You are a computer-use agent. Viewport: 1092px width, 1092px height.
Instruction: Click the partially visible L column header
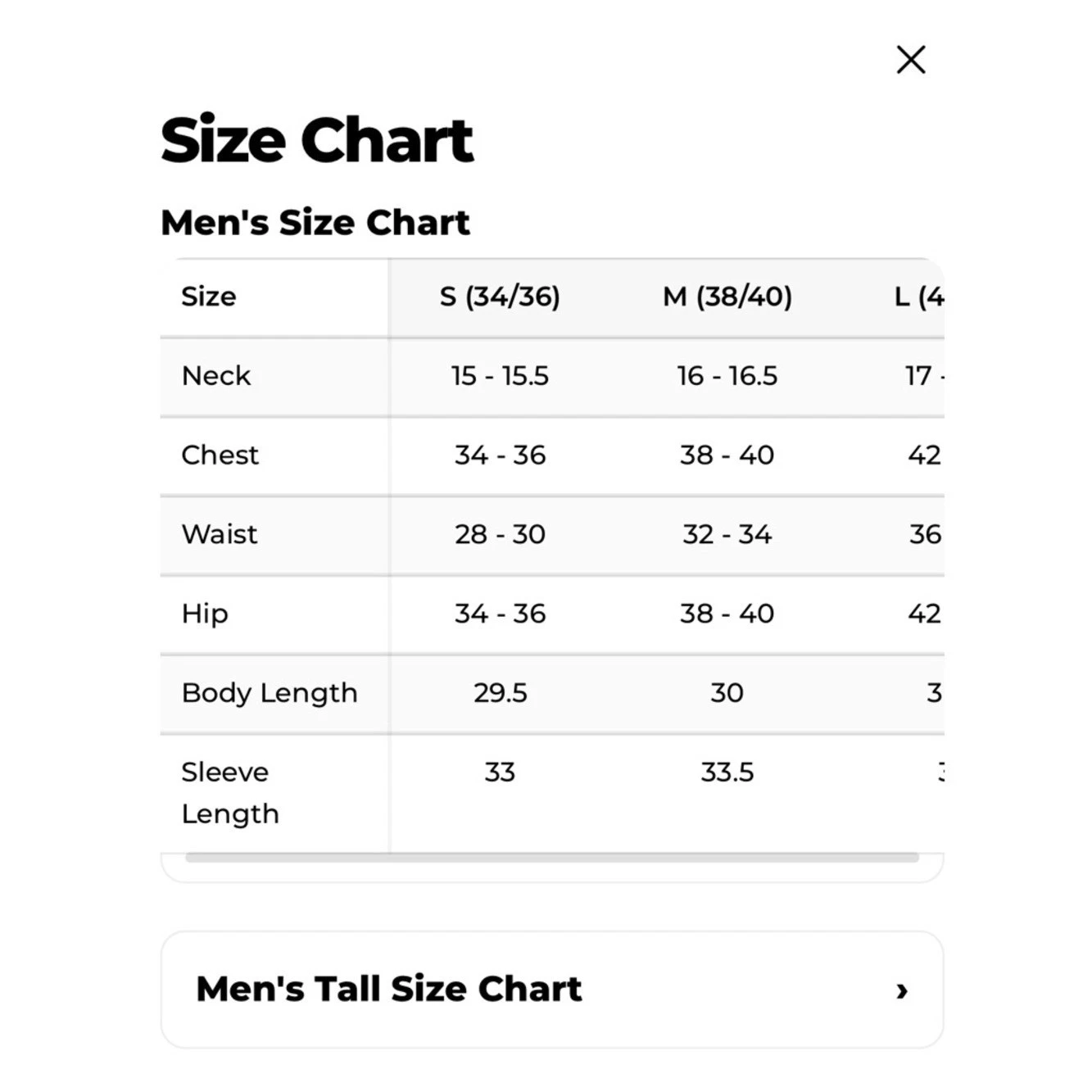[x=918, y=296]
